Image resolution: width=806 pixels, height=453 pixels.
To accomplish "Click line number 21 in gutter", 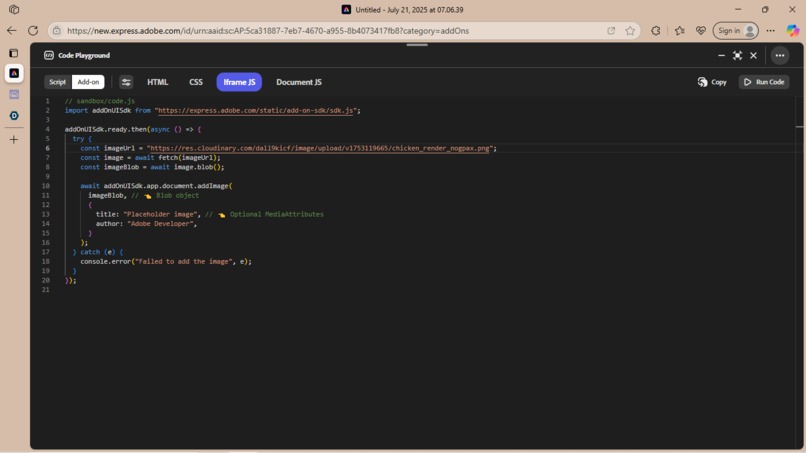I will coord(46,289).
